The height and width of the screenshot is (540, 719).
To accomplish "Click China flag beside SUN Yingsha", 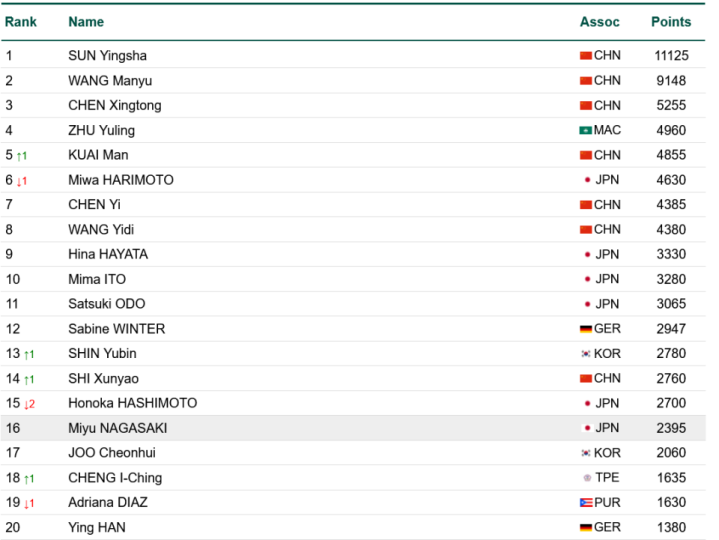I will pyautogui.click(x=585, y=56).
